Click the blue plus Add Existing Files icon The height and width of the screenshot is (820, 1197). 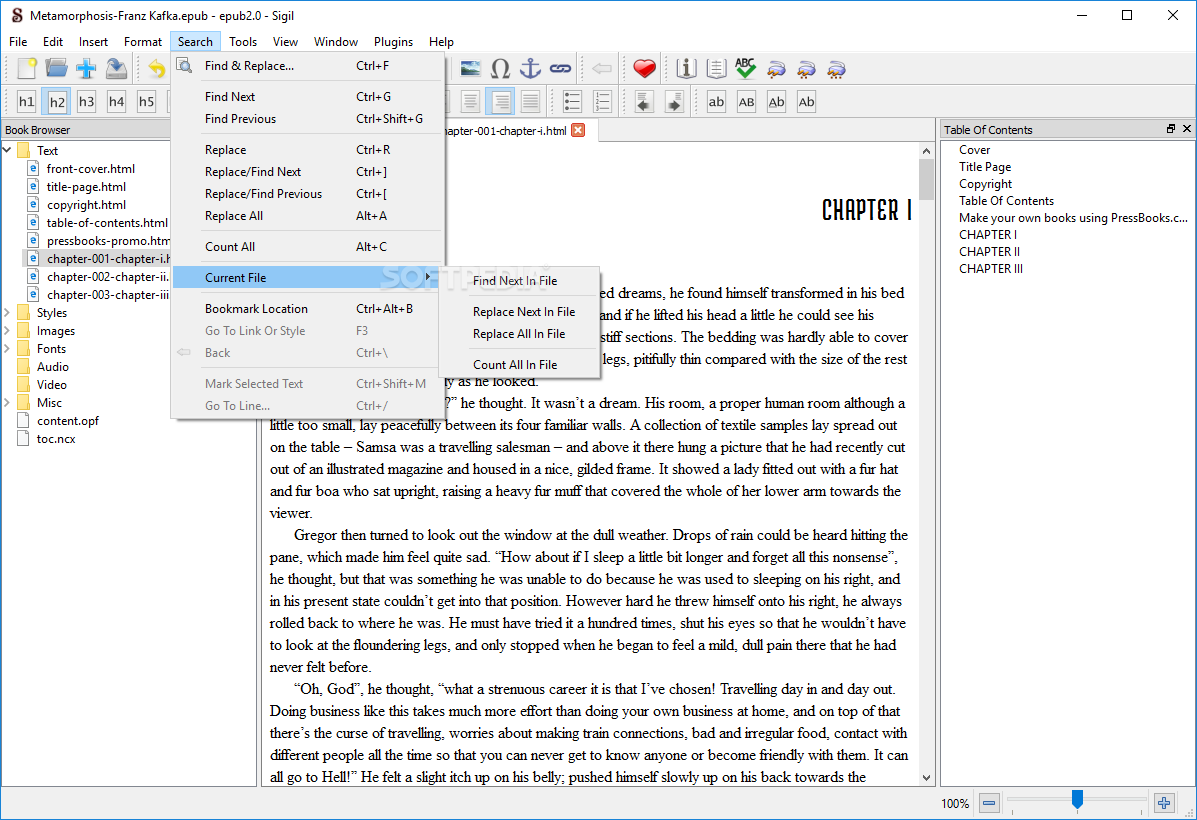point(86,69)
